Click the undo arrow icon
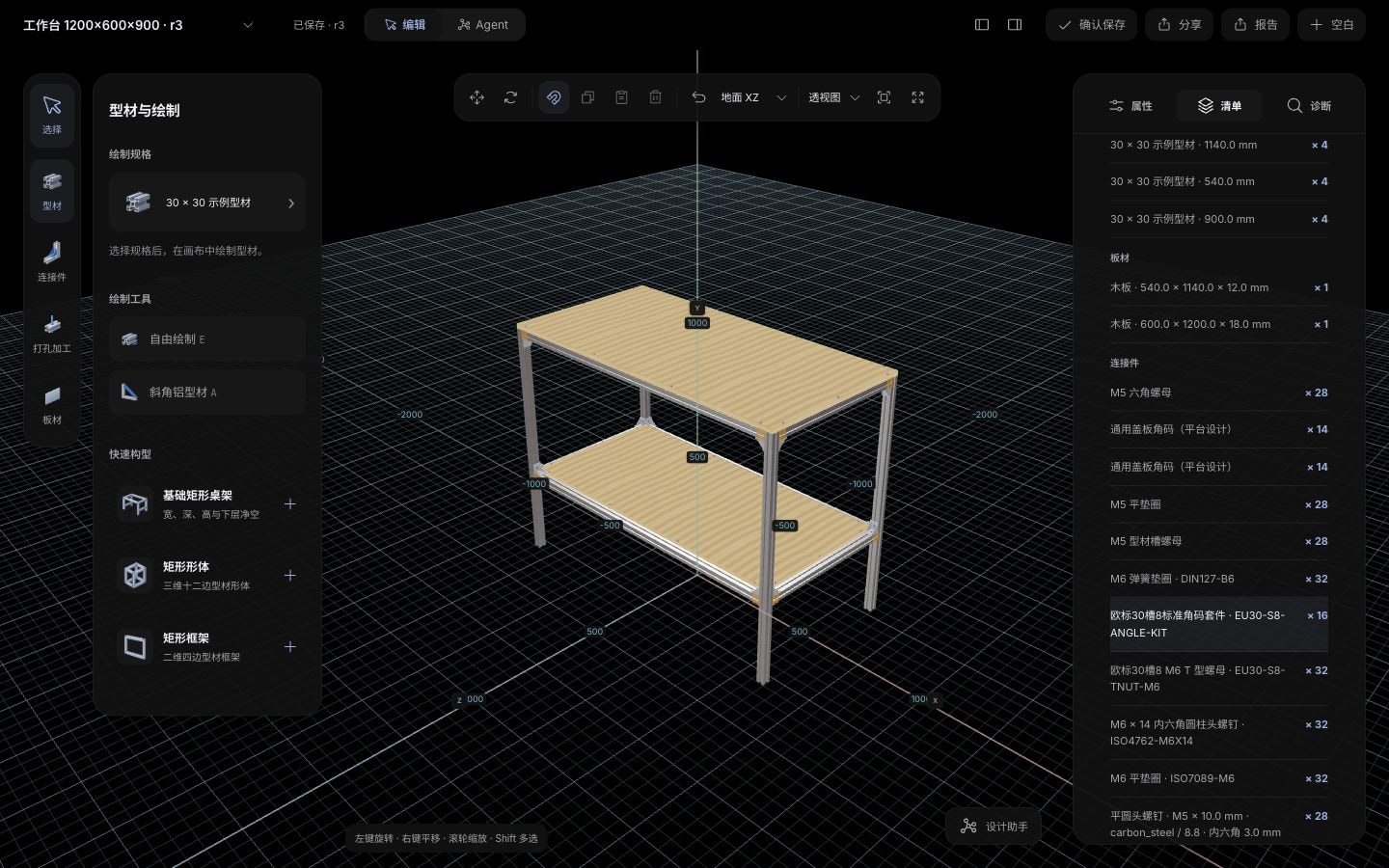Viewport: 1389px width, 868px height. point(698,97)
